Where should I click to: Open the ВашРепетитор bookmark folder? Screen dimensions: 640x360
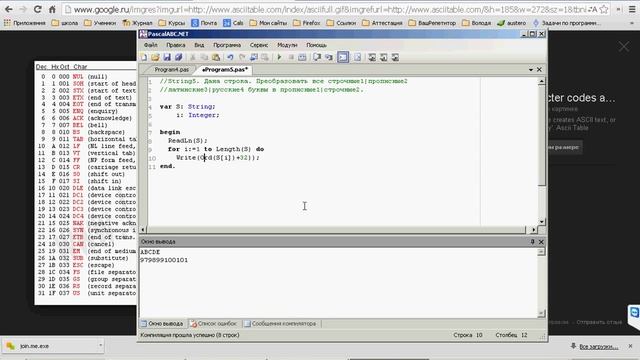[x=433, y=23]
